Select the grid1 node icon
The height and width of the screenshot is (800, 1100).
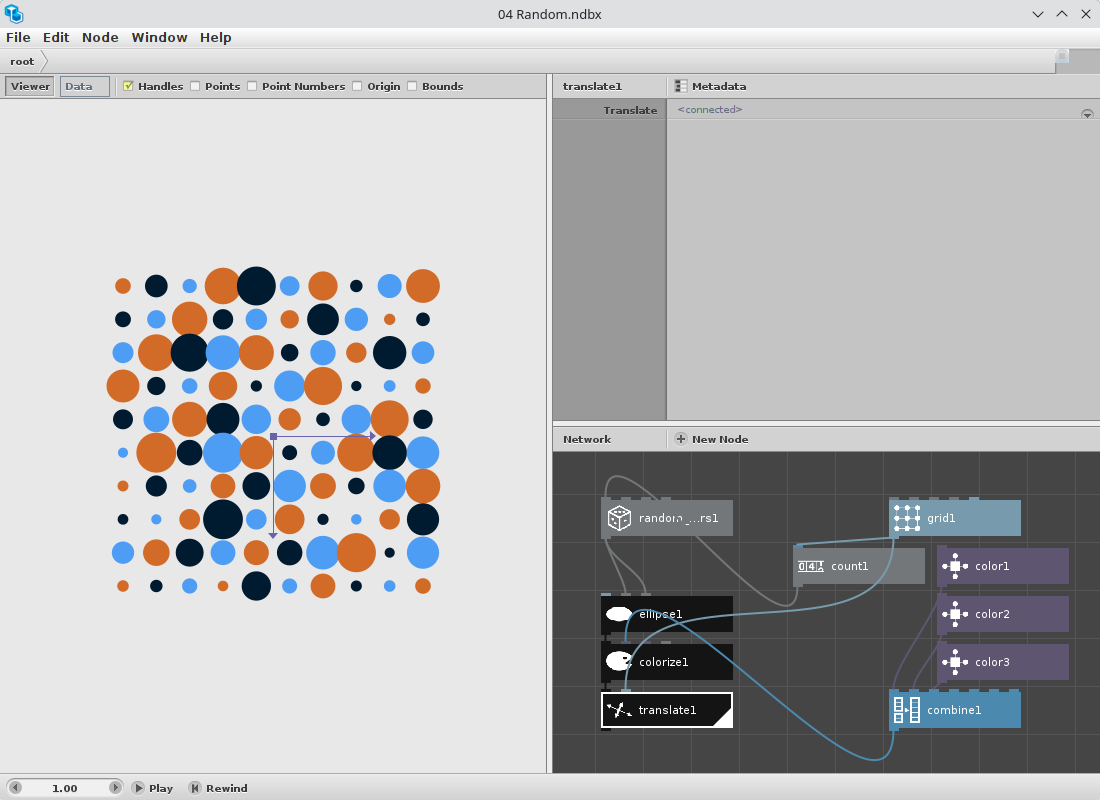pos(907,518)
